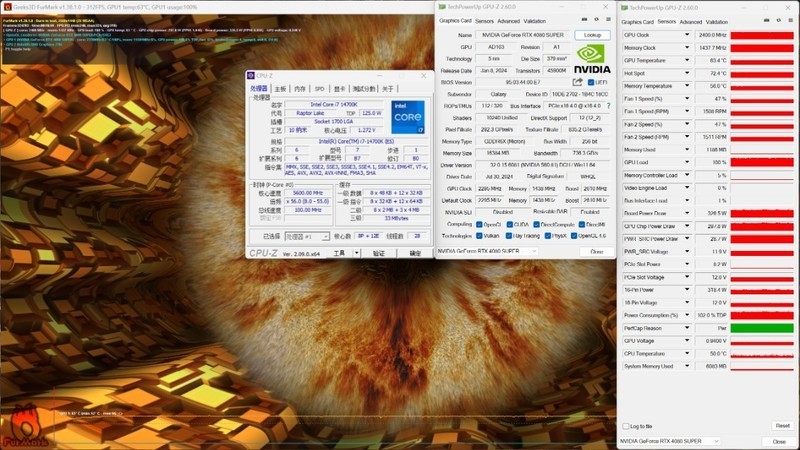Click the GPU-Z Graphics Card window title icon
The height and width of the screenshot is (450, 800).
442,7
